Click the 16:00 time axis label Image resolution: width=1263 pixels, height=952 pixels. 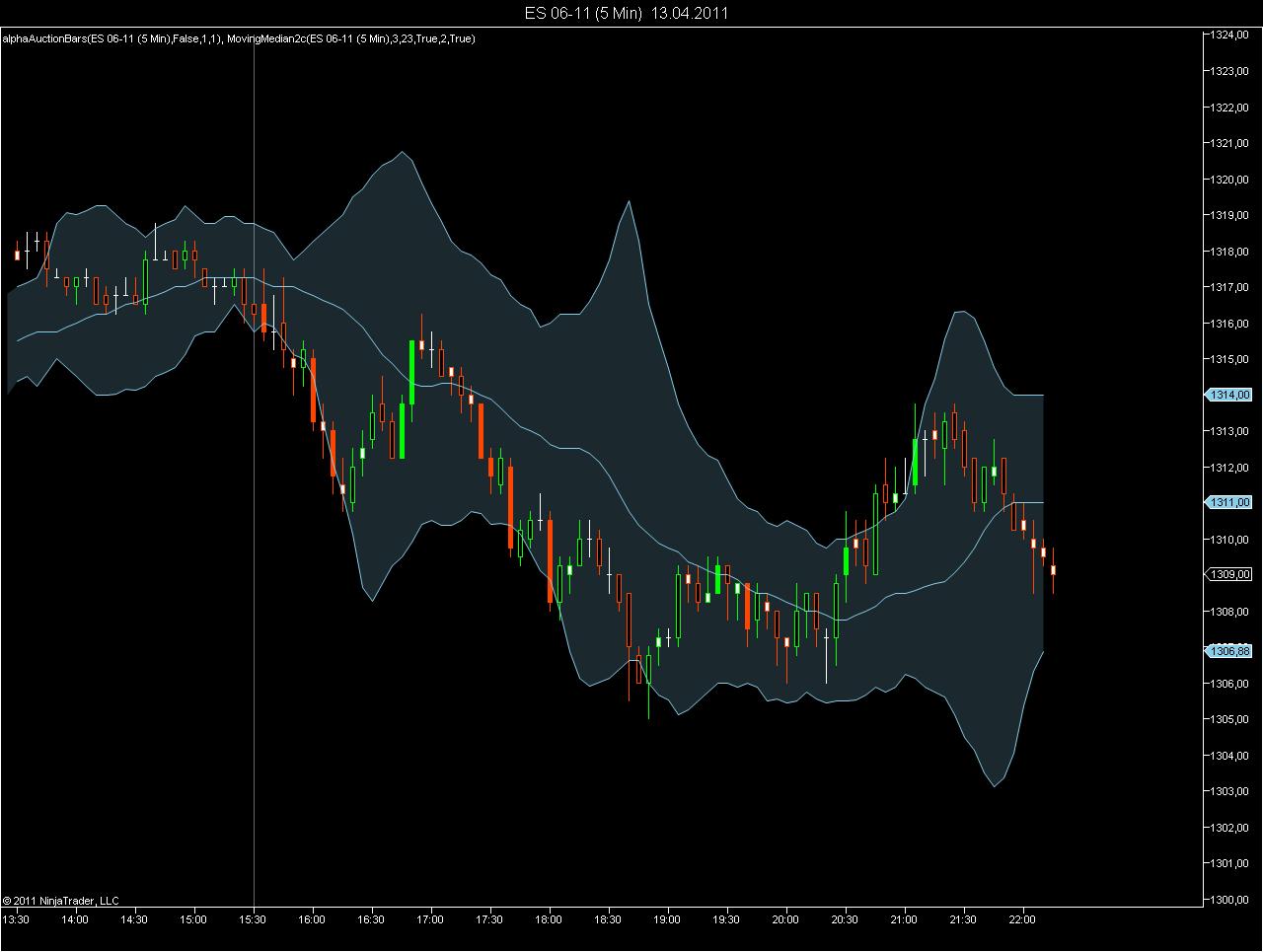point(312,919)
